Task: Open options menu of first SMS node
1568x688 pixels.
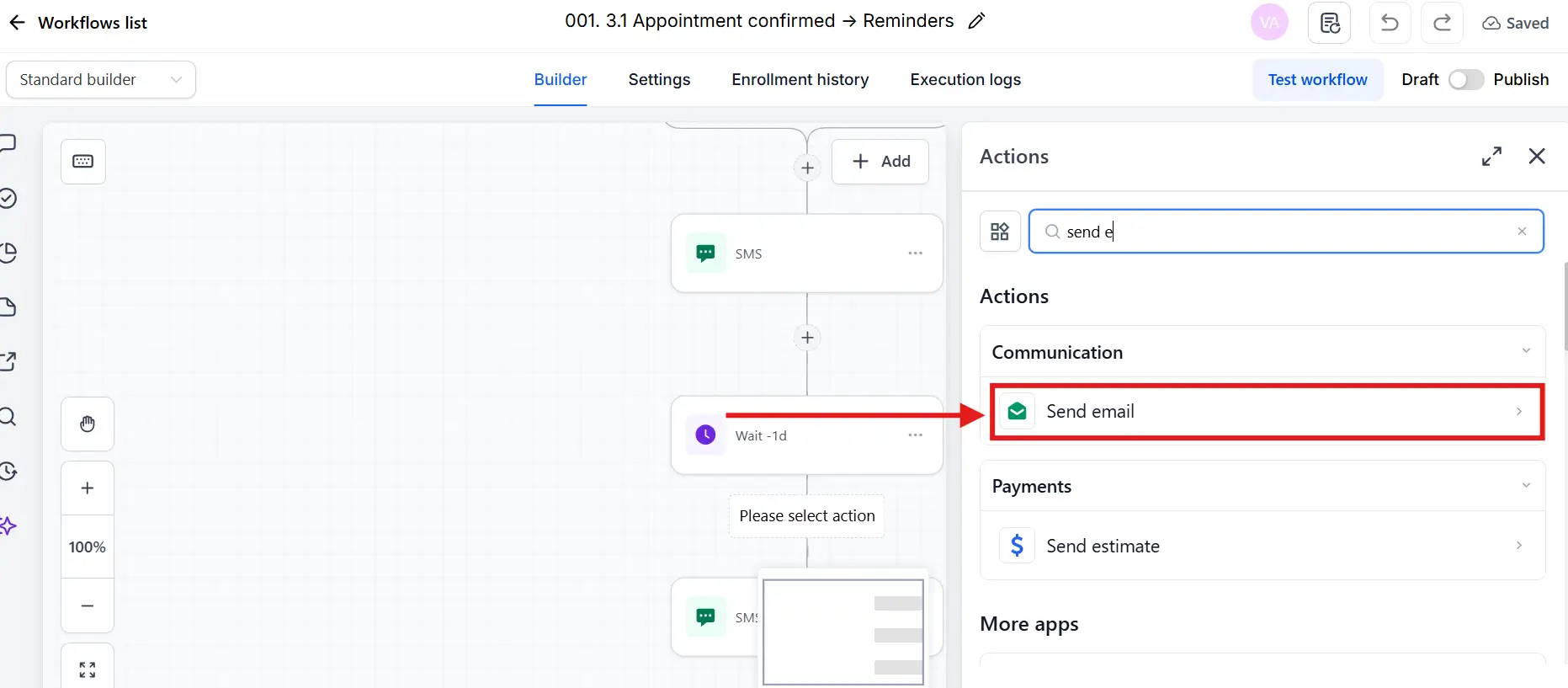Action: [916, 253]
